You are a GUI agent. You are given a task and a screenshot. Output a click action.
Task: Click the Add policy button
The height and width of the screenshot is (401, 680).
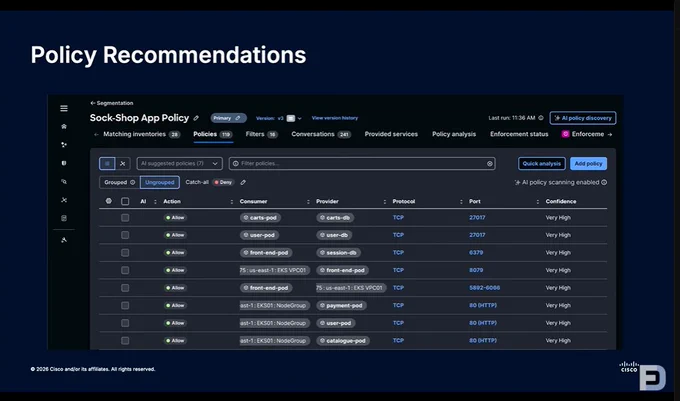(588, 163)
